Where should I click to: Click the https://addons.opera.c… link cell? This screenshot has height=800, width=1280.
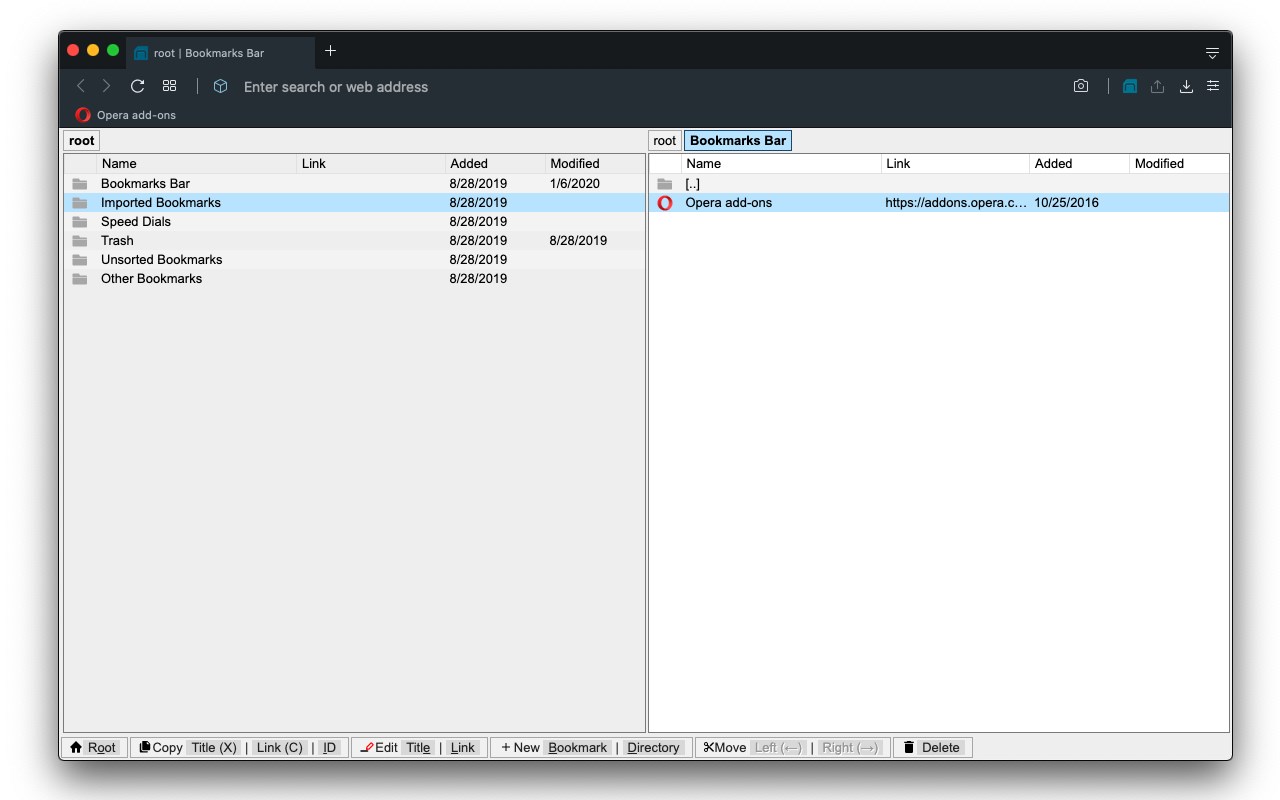955,203
